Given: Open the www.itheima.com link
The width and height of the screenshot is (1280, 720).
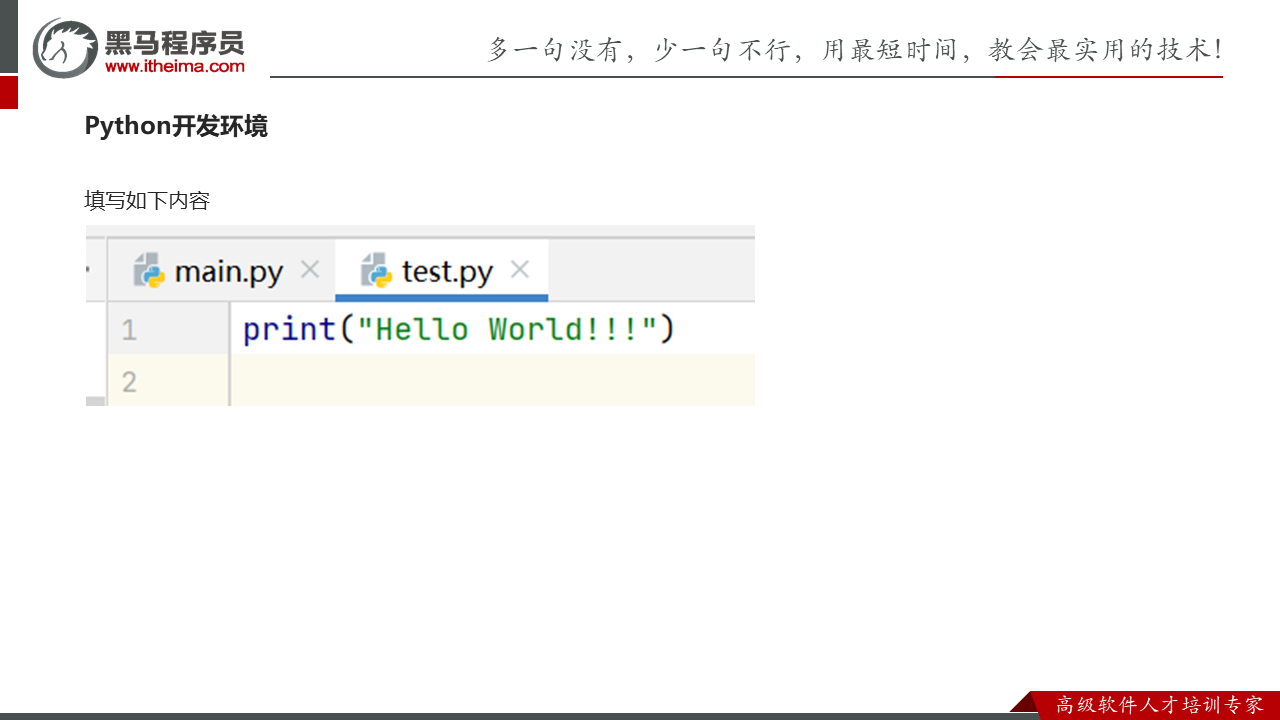Looking at the screenshot, I should coord(174,66).
